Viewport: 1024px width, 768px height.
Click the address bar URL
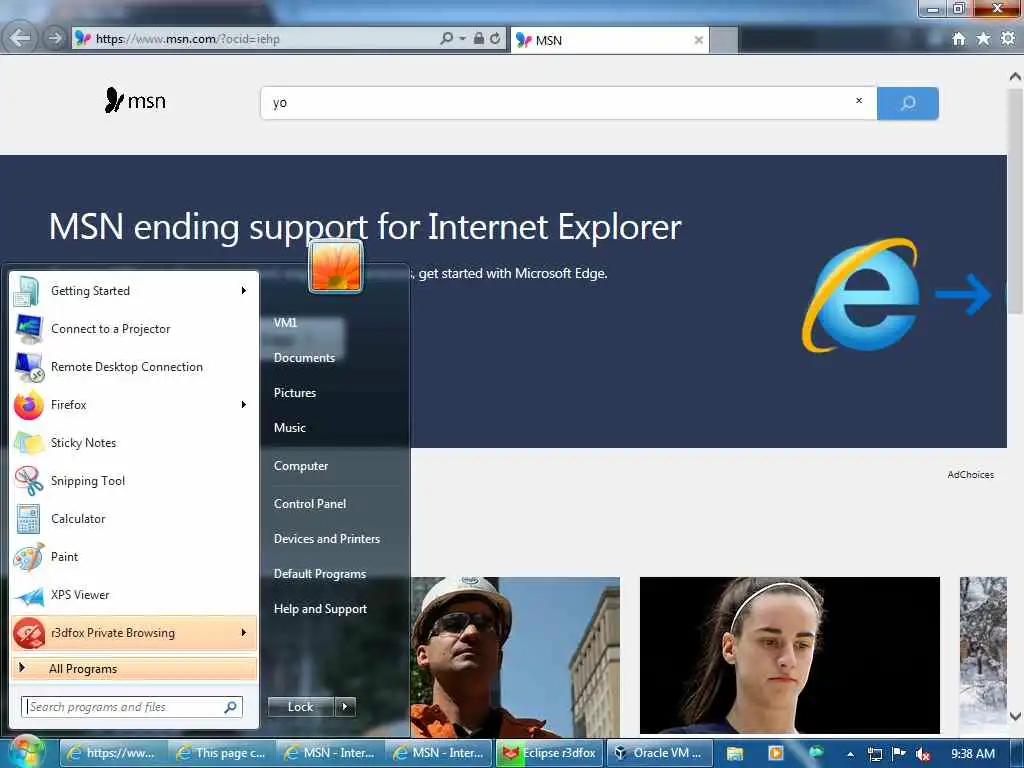pos(188,39)
